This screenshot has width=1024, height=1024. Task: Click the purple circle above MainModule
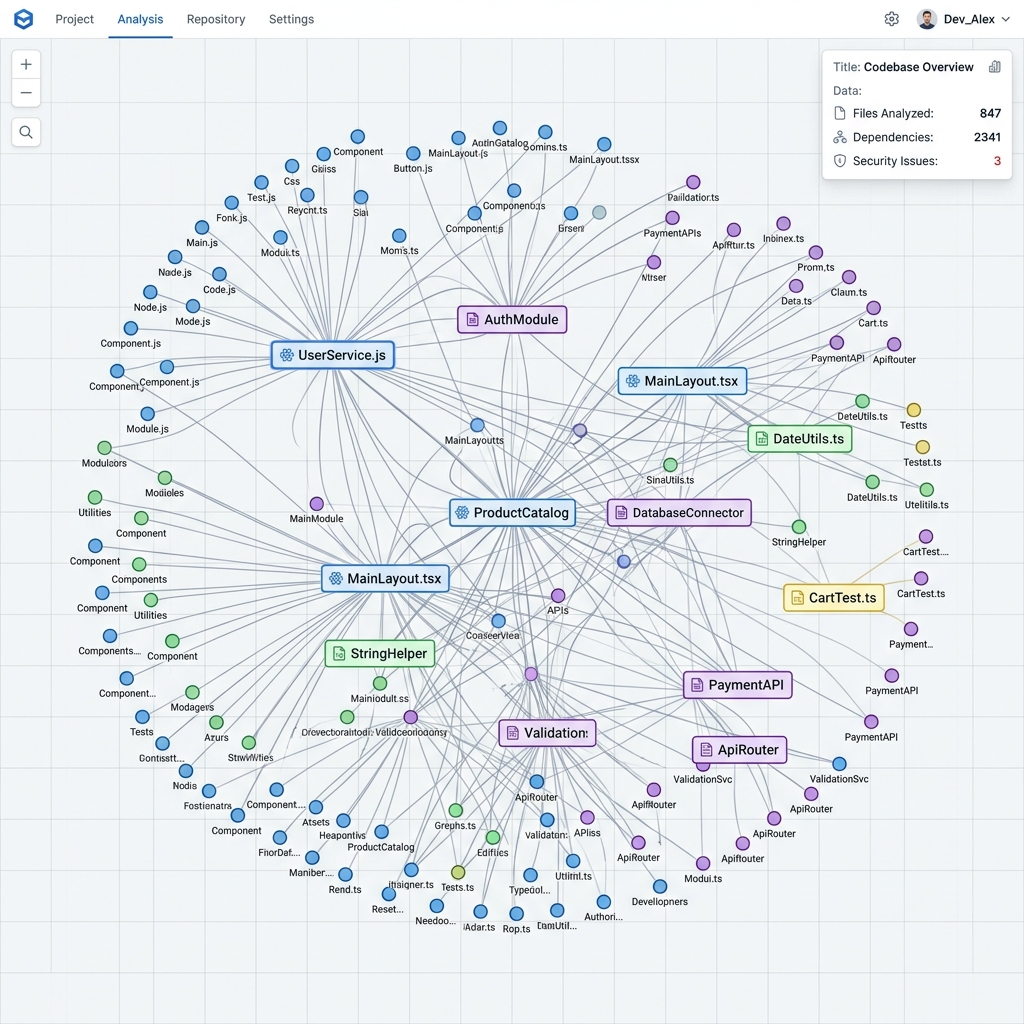click(x=317, y=504)
